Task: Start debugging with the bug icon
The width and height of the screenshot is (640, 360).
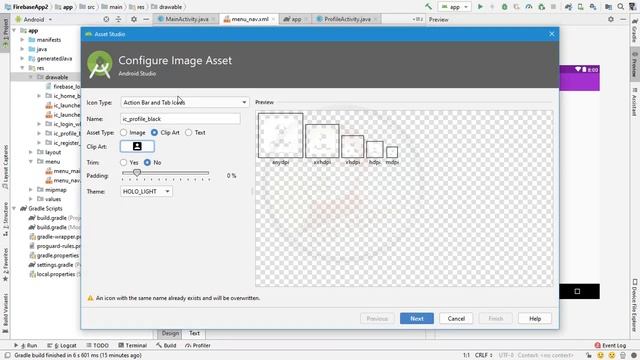Action: (504, 7)
